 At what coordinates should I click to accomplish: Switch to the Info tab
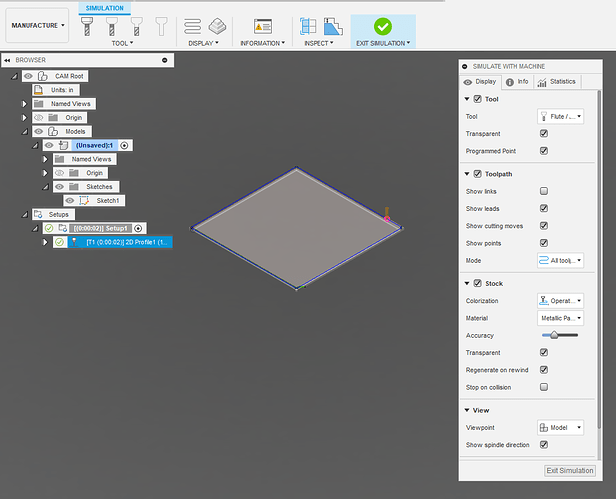pyautogui.click(x=517, y=82)
